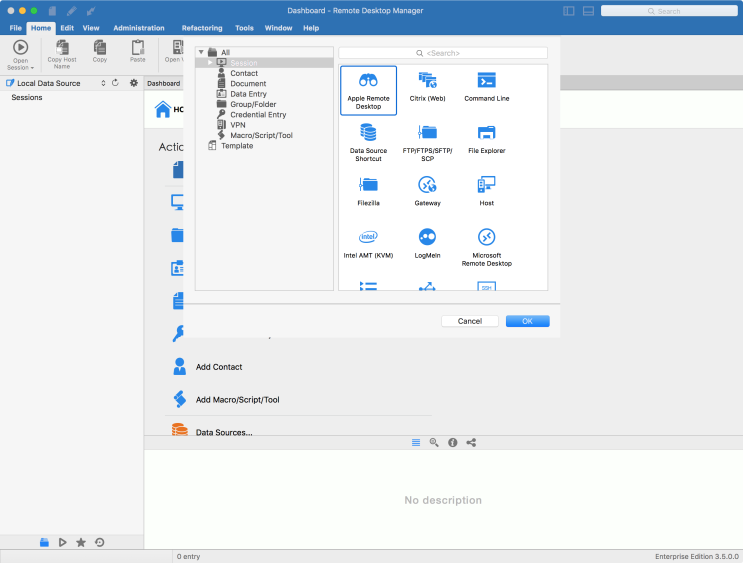Toggle the left sidebar layout icon in title bar
Screen dimensions: 743x563
coord(569,11)
